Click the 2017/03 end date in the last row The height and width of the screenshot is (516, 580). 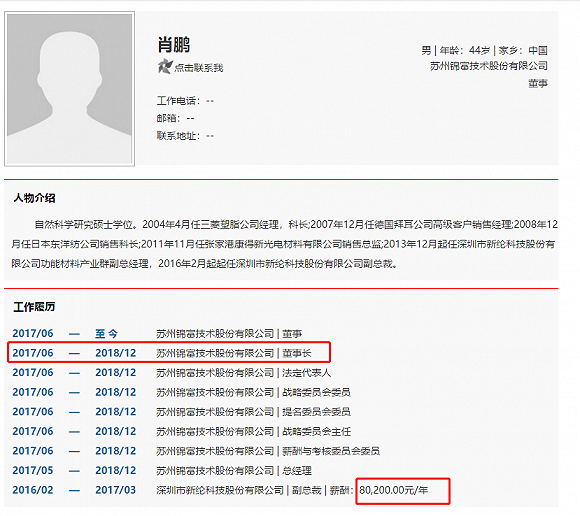[115, 490]
